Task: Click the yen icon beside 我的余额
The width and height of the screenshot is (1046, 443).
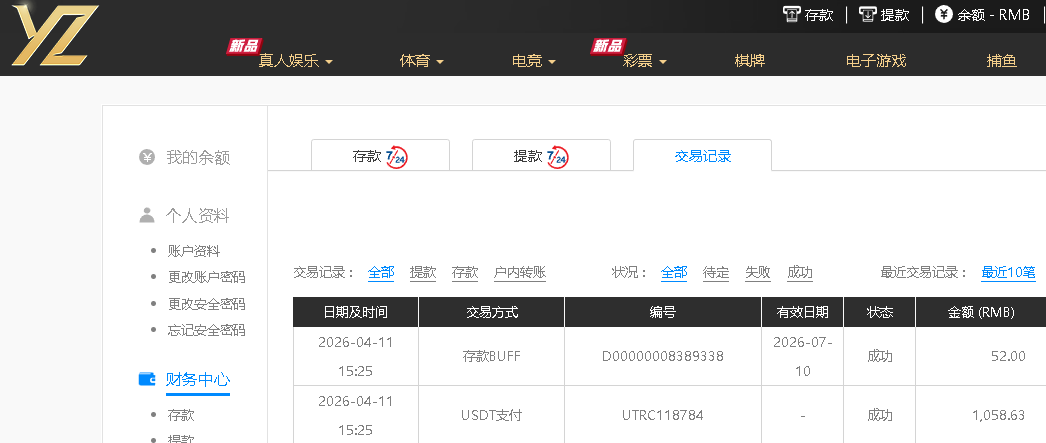Action: click(x=147, y=157)
